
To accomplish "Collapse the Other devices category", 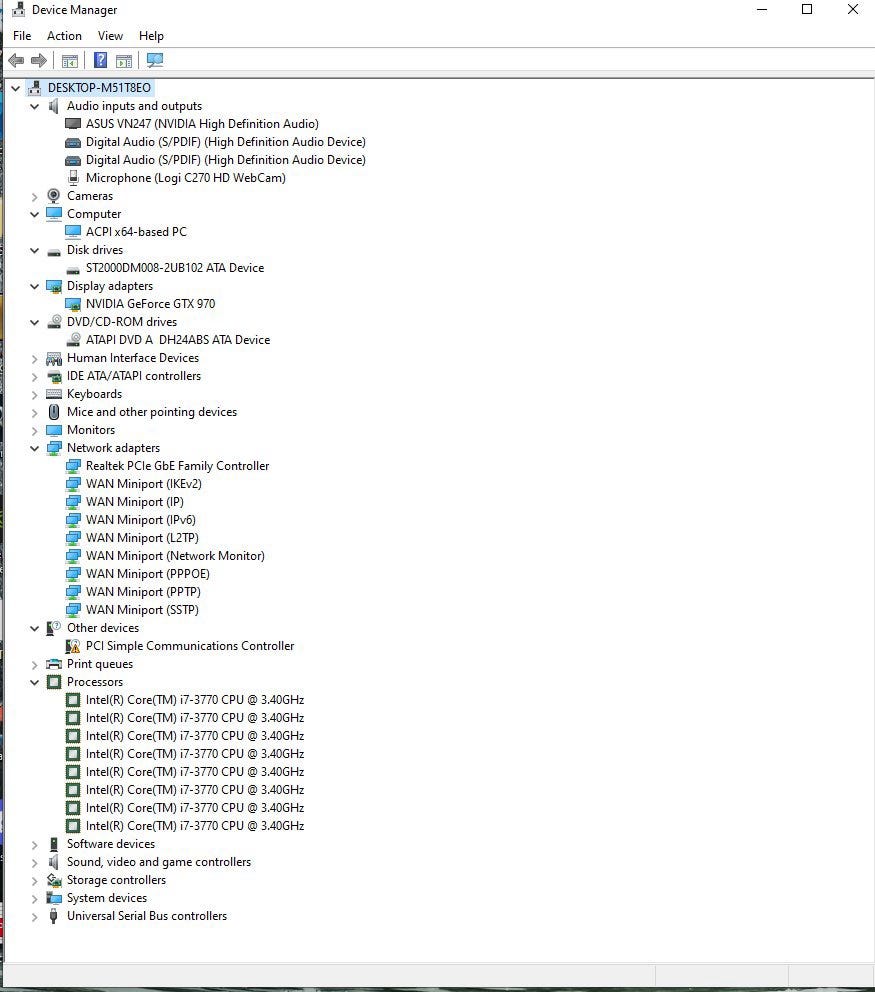I will pos(35,628).
